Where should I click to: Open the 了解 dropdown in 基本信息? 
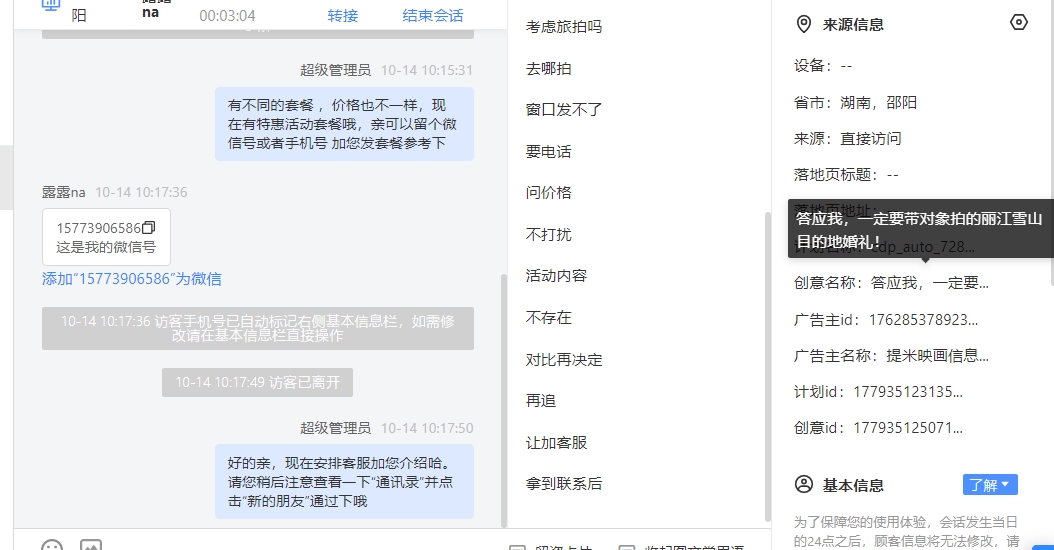click(x=989, y=485)
